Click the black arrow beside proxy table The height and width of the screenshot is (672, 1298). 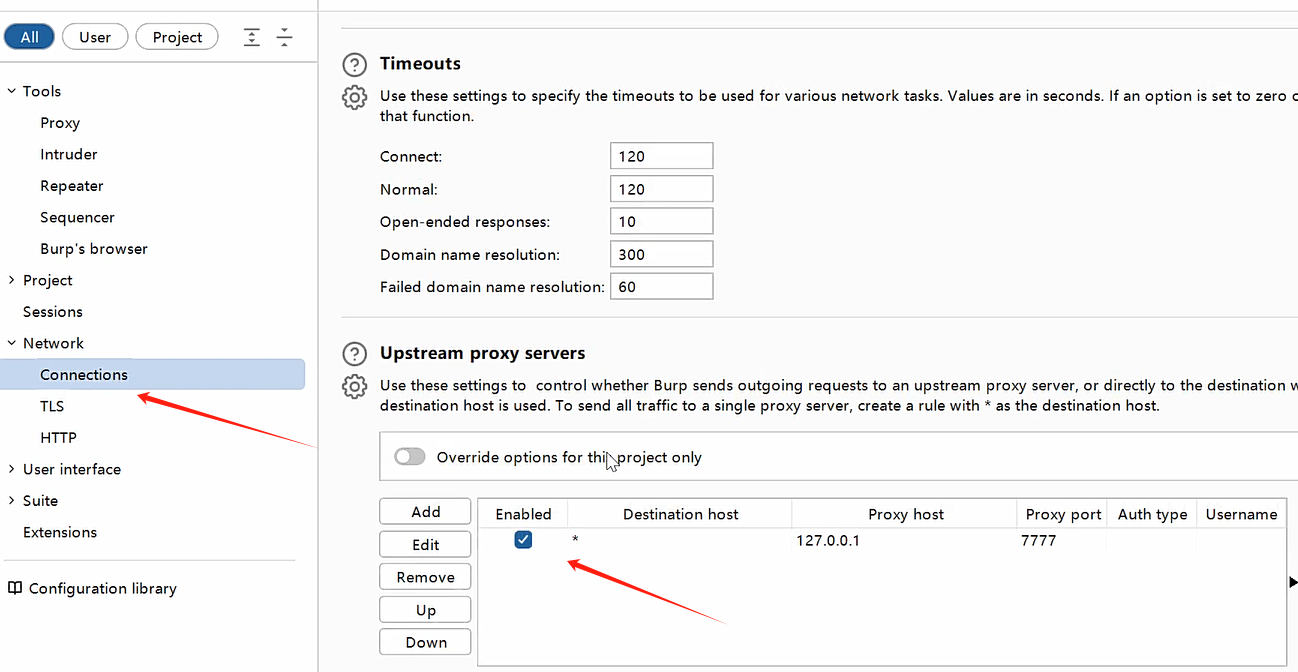[1292, 581]
